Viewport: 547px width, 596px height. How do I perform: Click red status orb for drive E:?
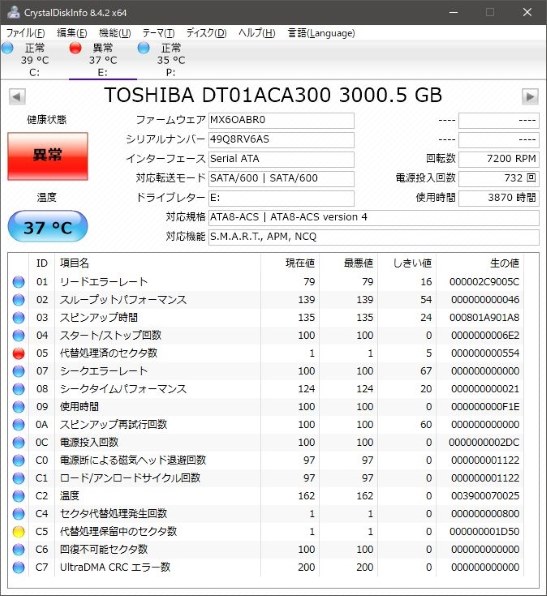[75, 48]
